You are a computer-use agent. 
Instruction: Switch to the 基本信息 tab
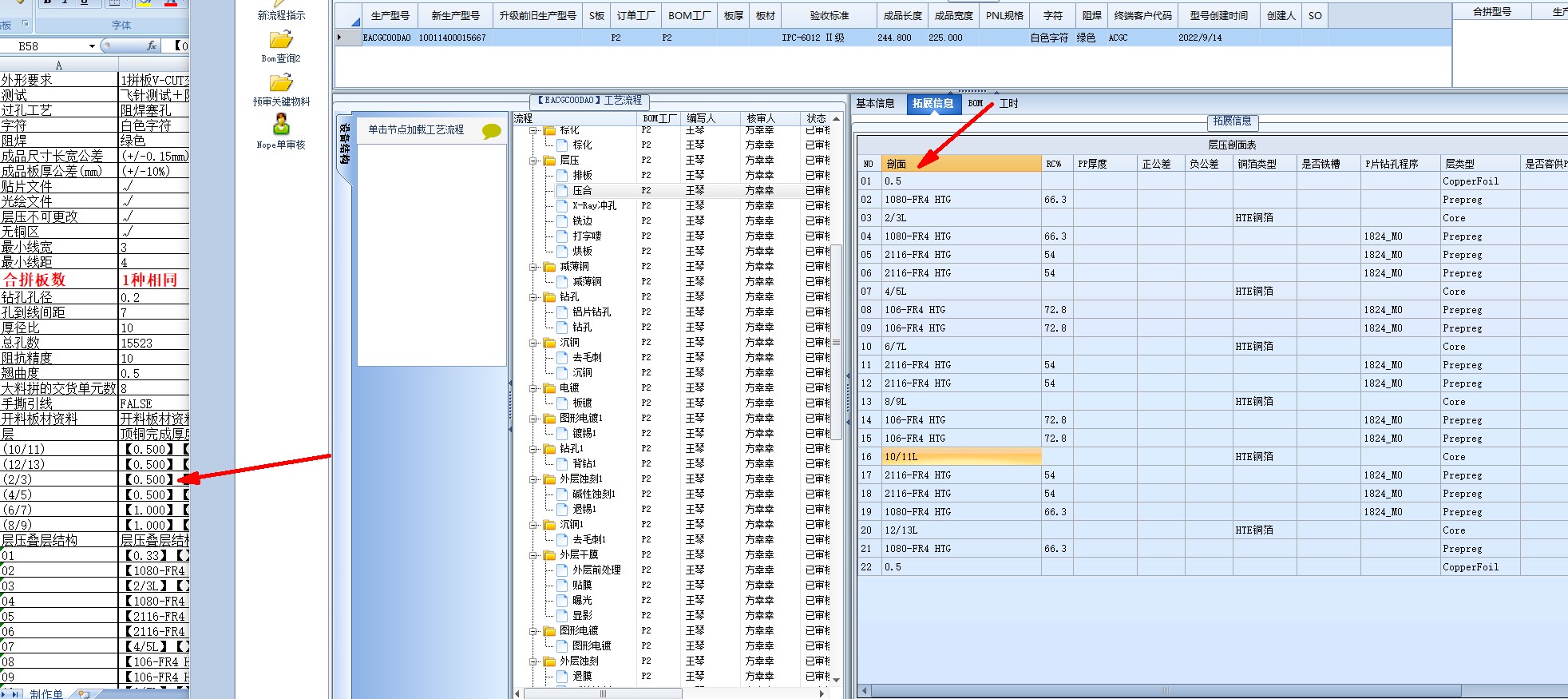(x=875, y=103)
